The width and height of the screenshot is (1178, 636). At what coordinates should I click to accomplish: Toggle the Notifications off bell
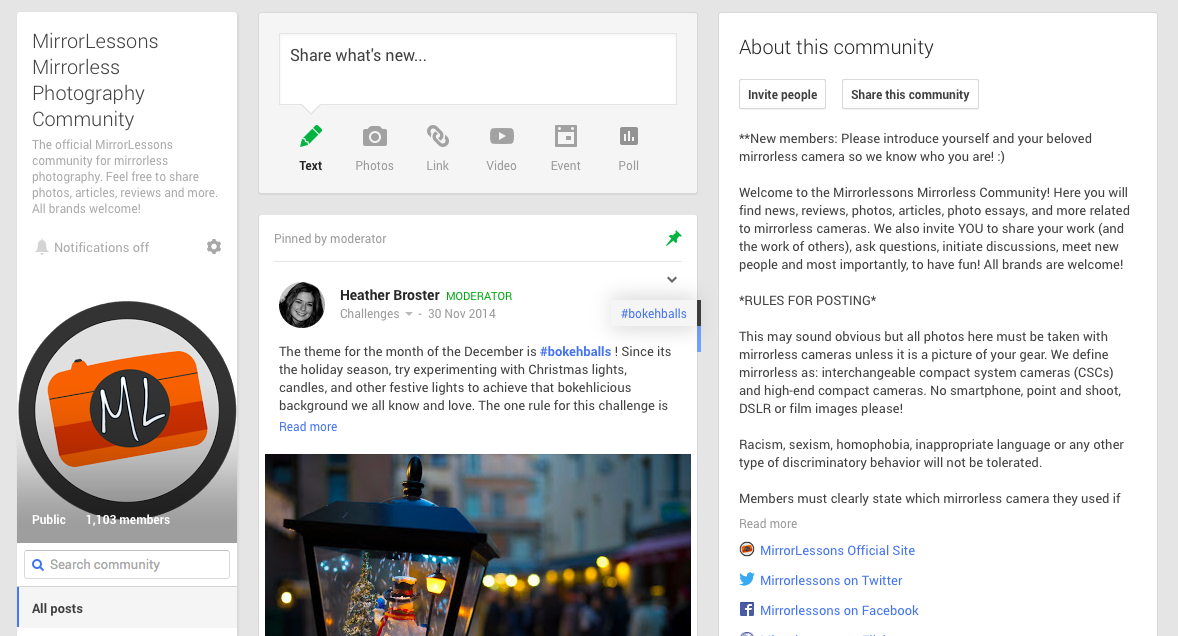(42, 247)
